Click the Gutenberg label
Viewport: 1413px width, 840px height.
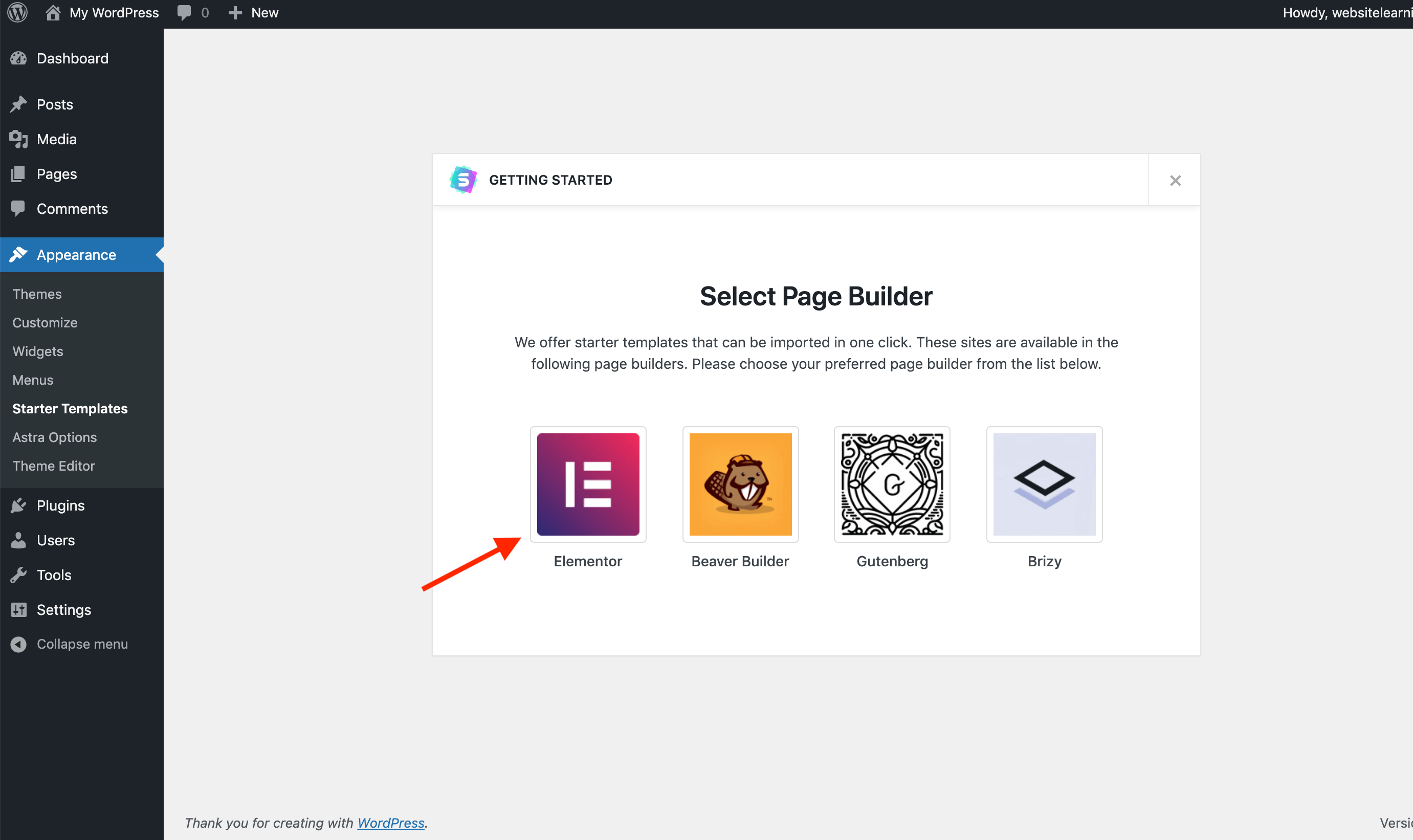[x=892, y=562]
